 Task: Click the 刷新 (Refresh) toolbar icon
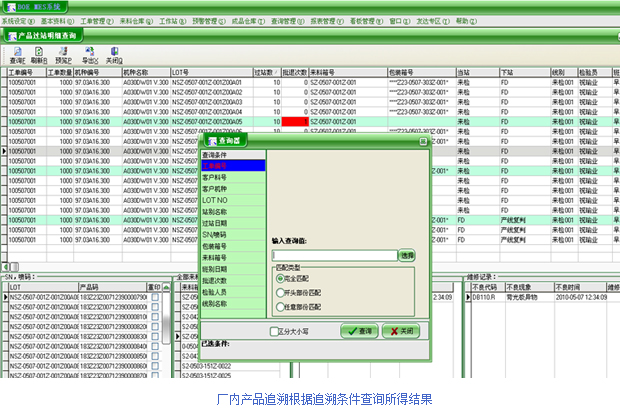(x=38, y=55)
